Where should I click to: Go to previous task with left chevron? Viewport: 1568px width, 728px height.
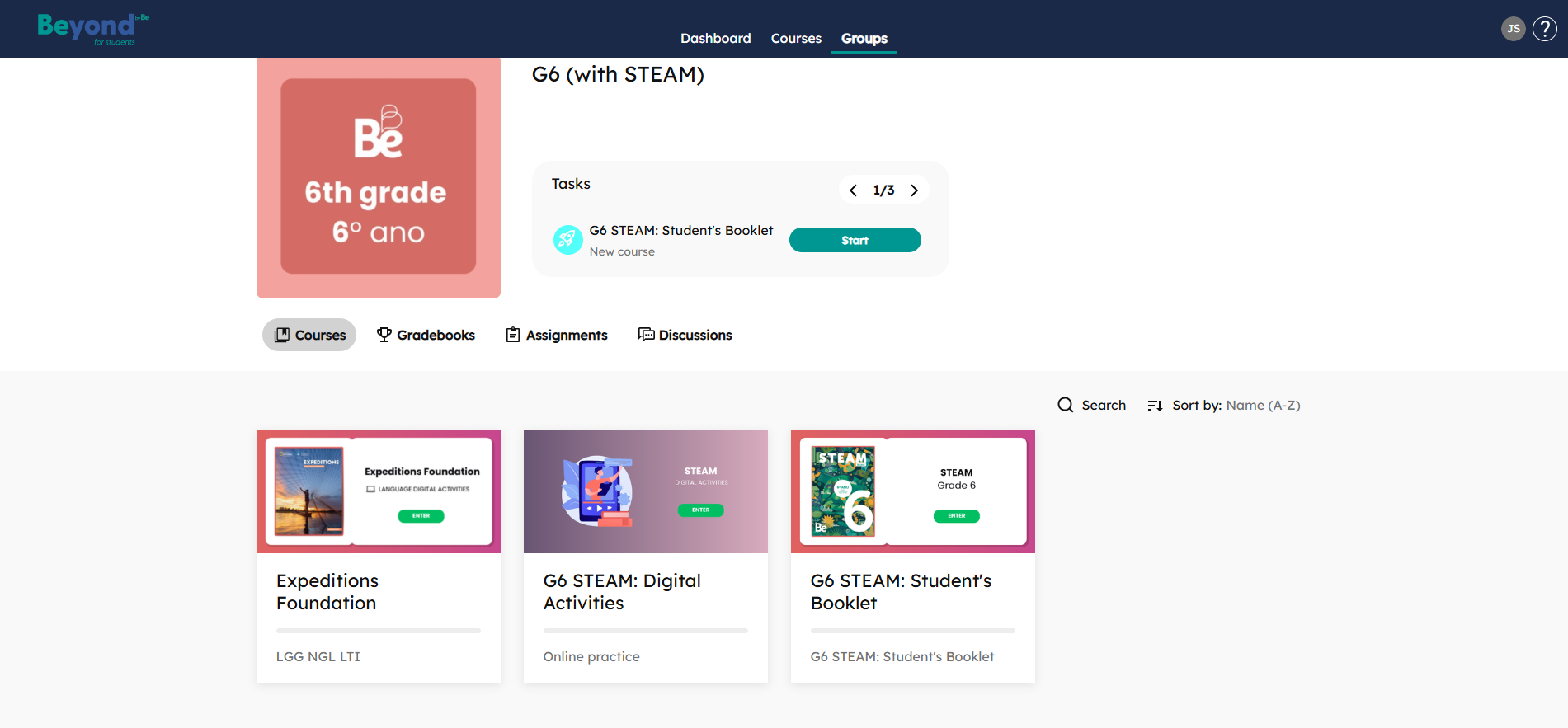point(854,190)
